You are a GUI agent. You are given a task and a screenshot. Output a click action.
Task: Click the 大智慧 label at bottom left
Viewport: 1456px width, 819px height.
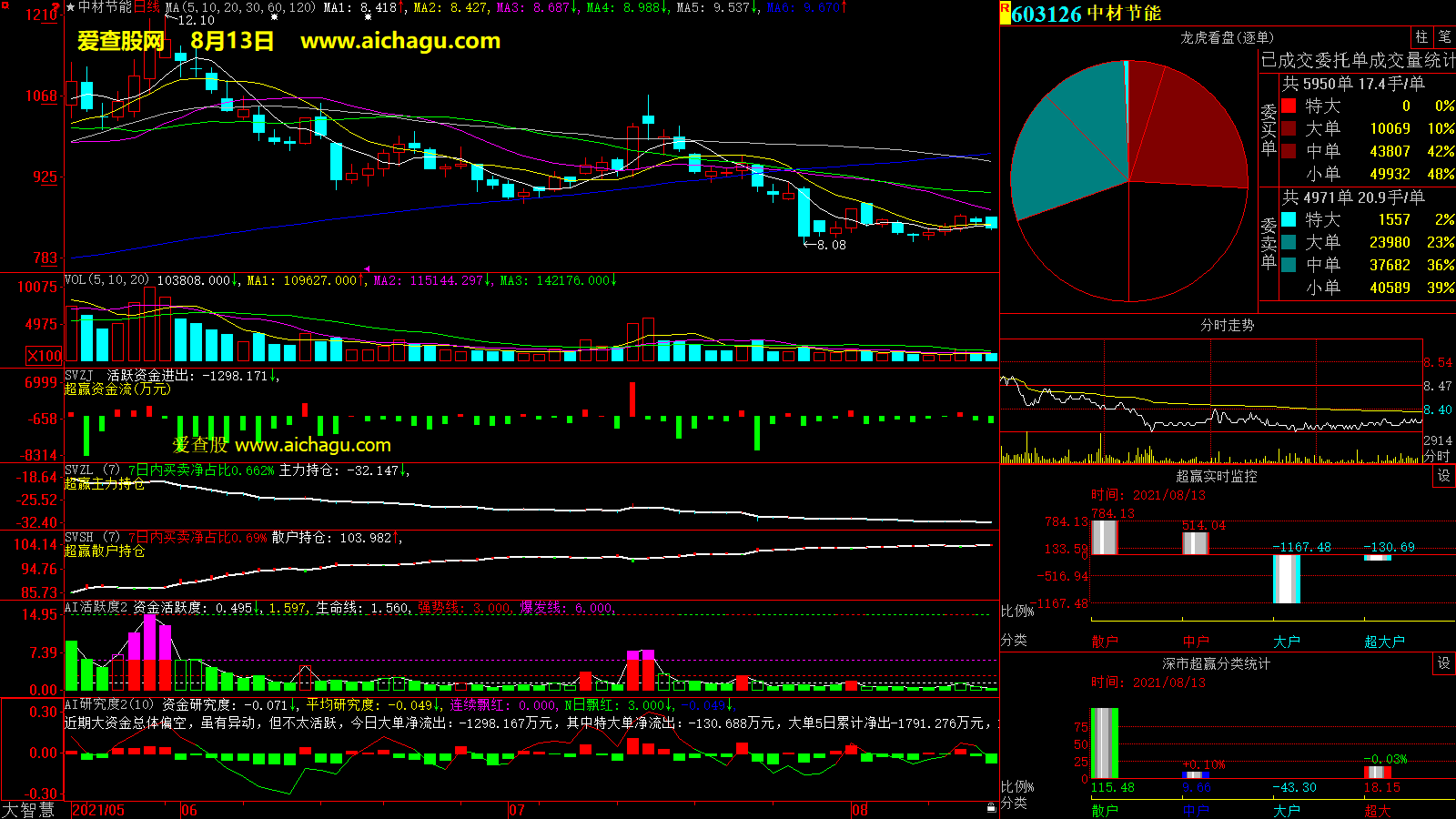(28, 810)
